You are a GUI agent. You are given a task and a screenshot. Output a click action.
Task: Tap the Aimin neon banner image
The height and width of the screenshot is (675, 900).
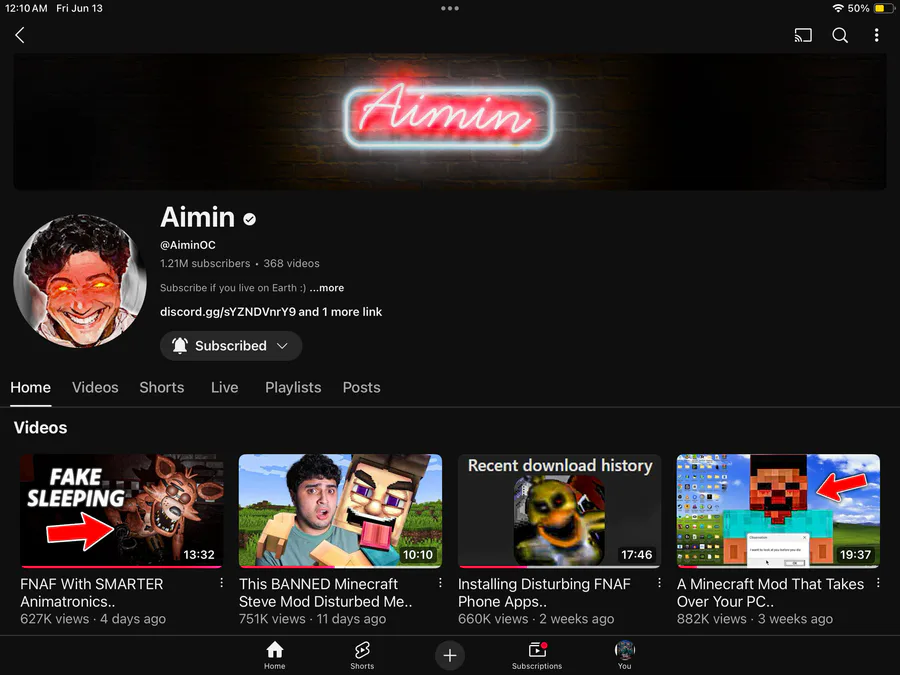pos(449,121)
